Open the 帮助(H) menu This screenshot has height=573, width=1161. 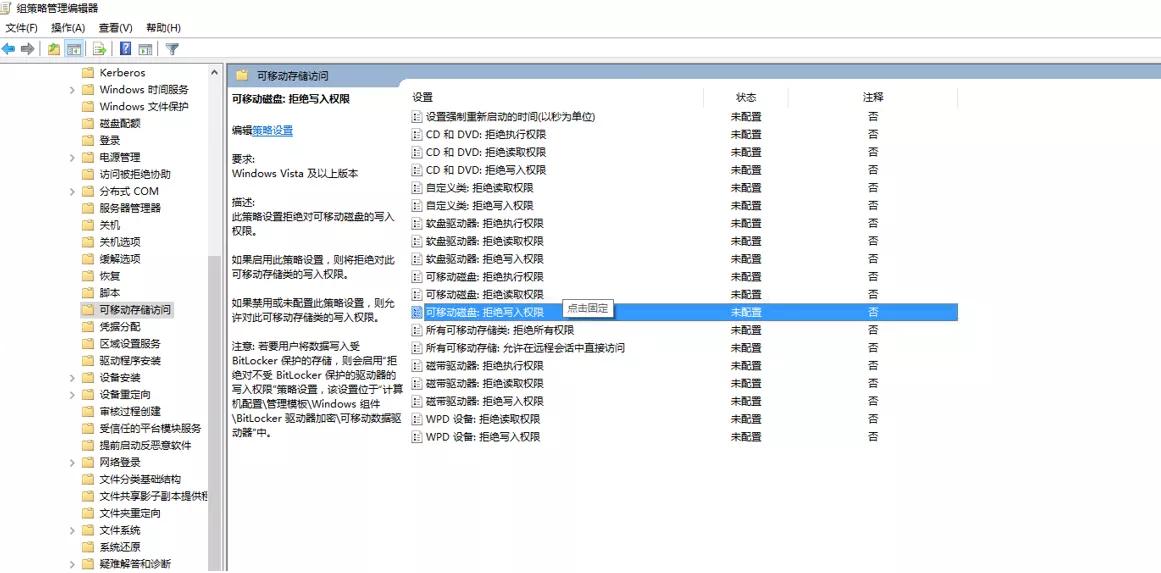click(164, 28)
